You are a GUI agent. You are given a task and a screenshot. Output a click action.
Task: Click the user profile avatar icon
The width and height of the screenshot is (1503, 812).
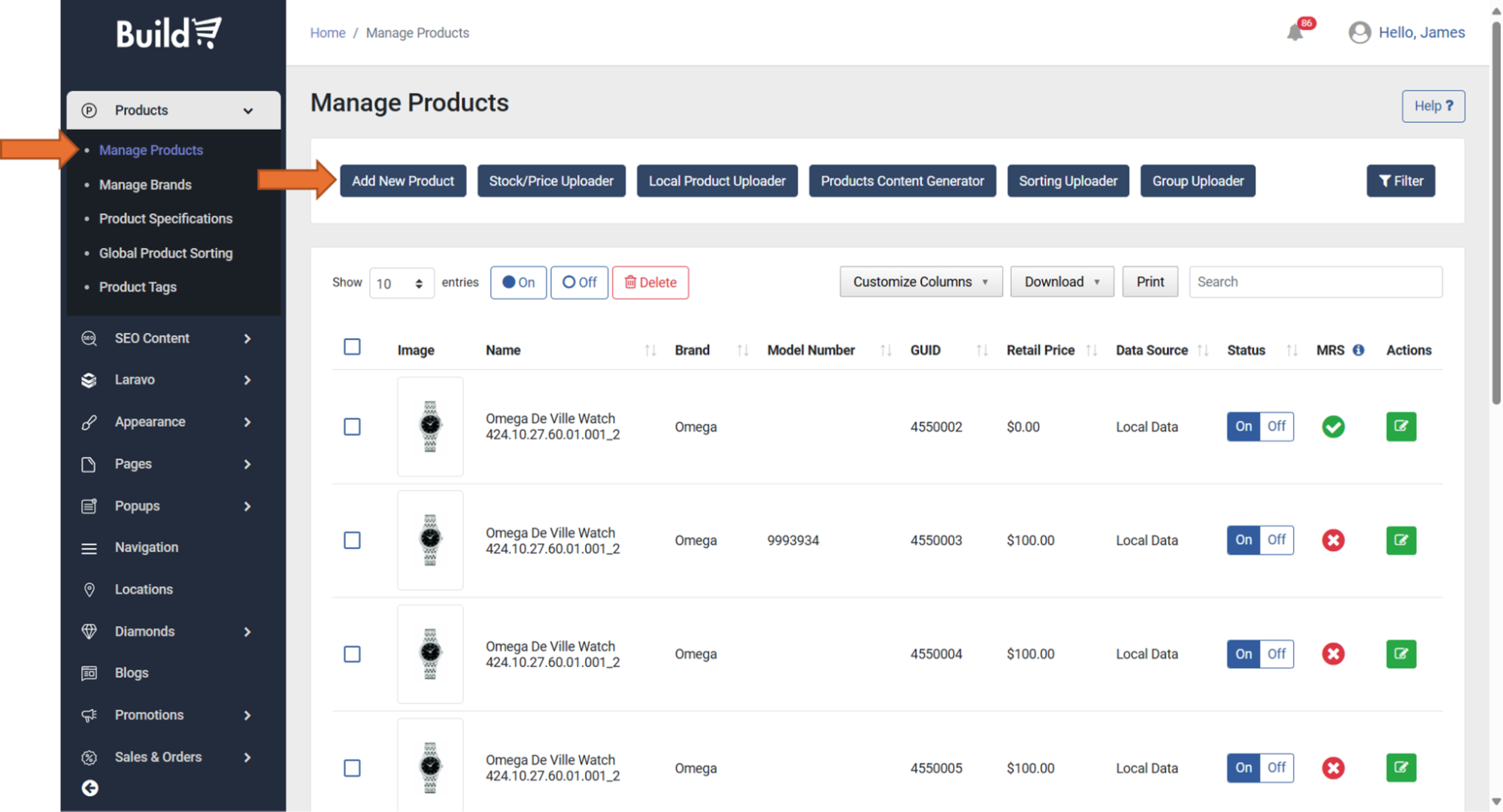(1359, 32)
